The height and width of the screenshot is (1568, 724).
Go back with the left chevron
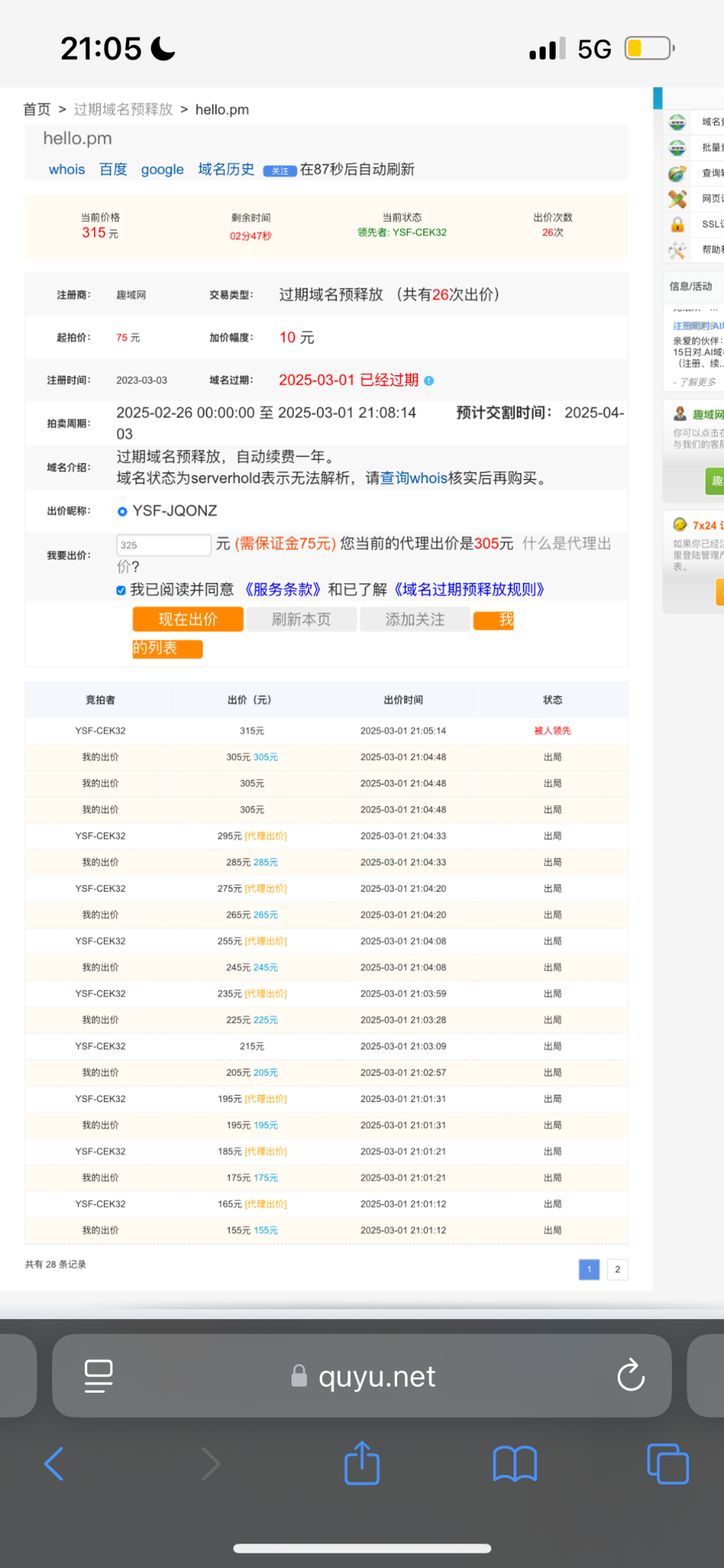[54, 1464]
